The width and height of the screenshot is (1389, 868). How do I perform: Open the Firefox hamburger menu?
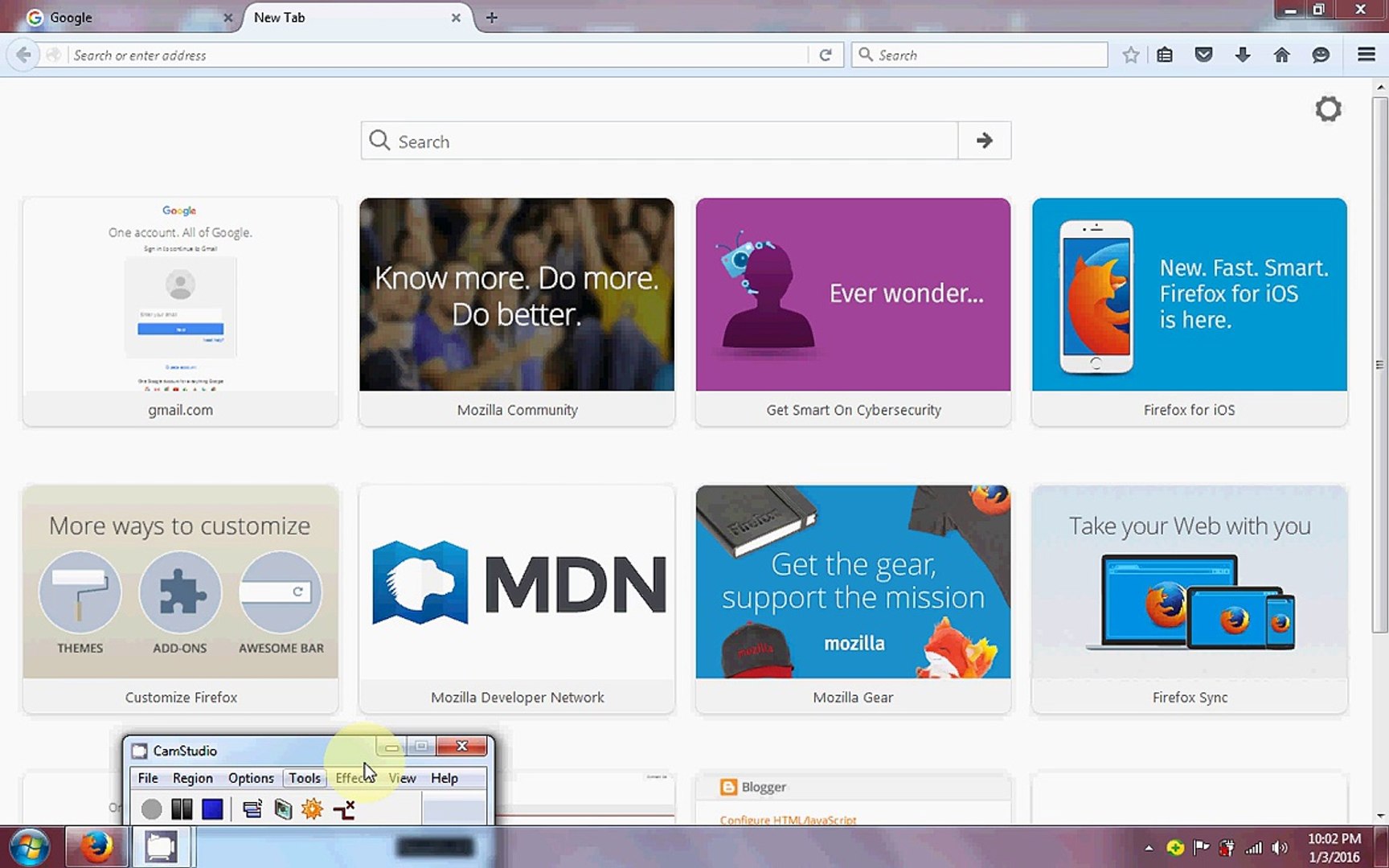(1366, 55)
